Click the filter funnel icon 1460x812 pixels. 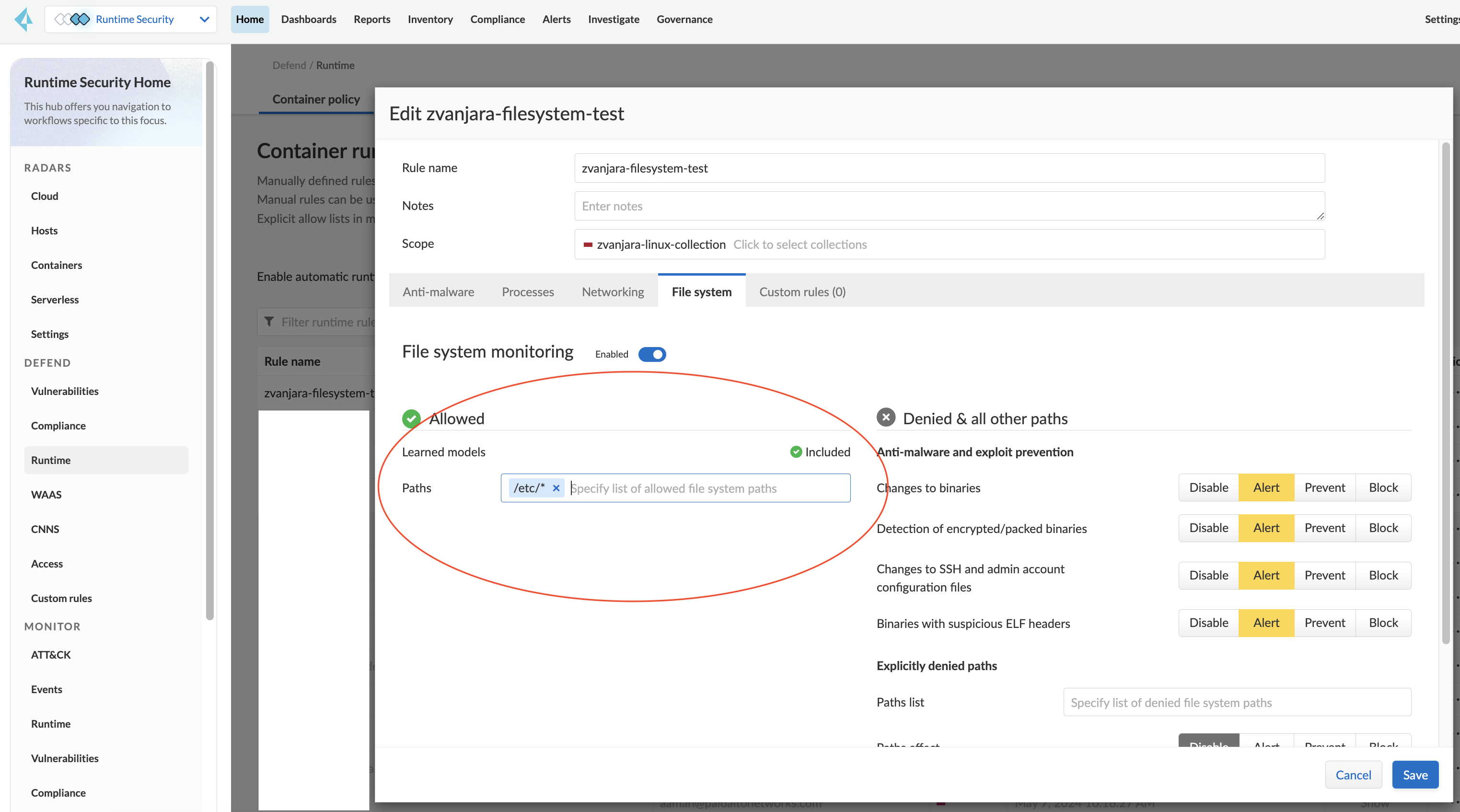coord(269,322)
